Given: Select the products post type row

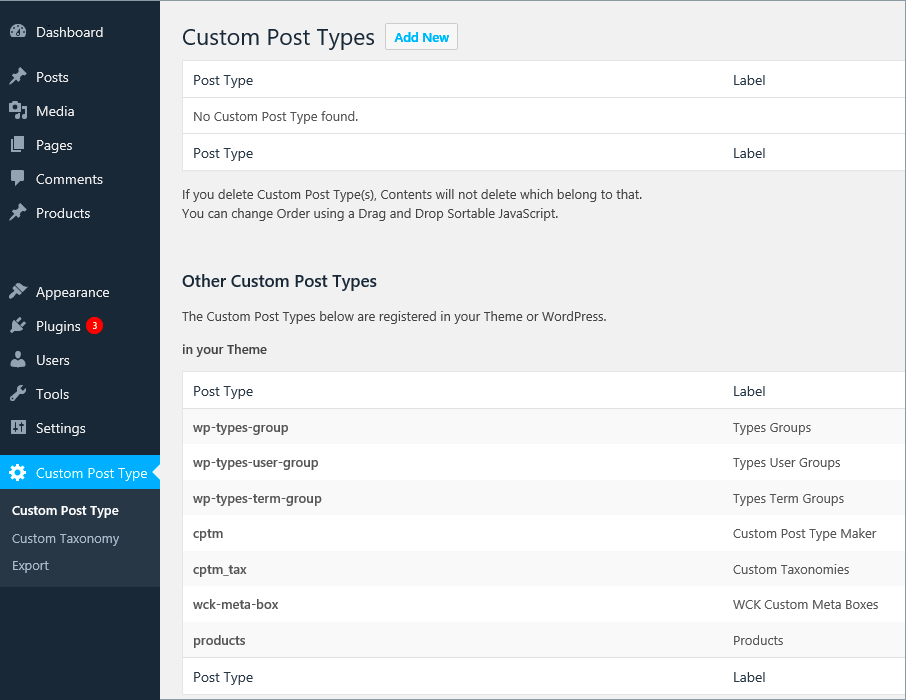Looking at the screenshot, I should [544, 640].
